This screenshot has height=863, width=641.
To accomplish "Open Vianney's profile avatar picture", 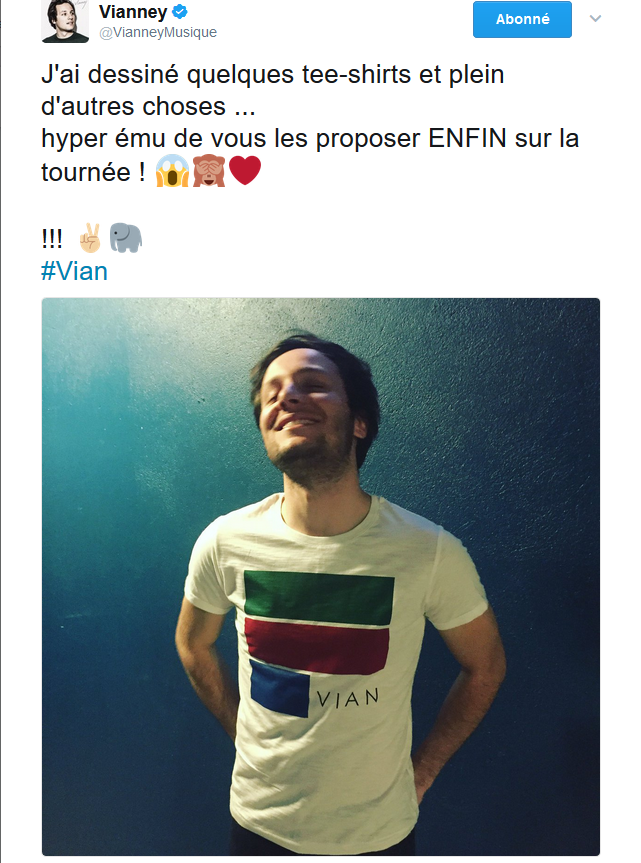I will (x=65, y=21).
